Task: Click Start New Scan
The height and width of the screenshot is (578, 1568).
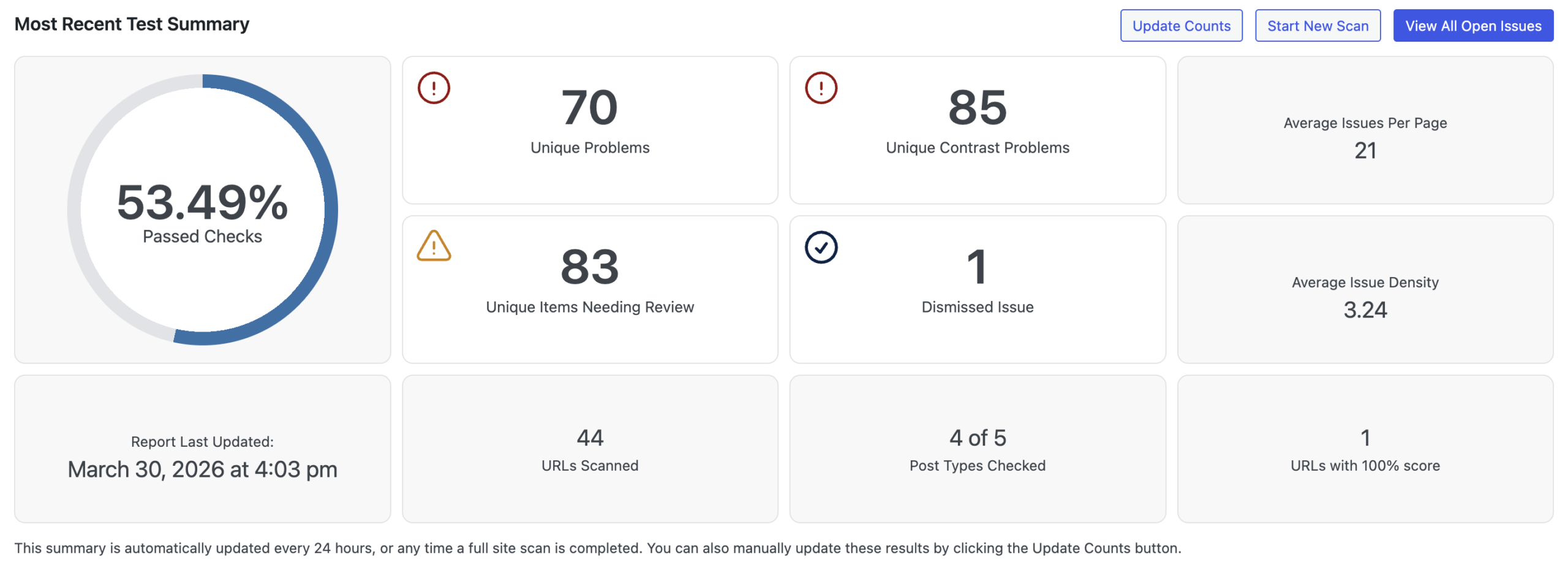Action: pyautogui.click(x=1317, y=26)
